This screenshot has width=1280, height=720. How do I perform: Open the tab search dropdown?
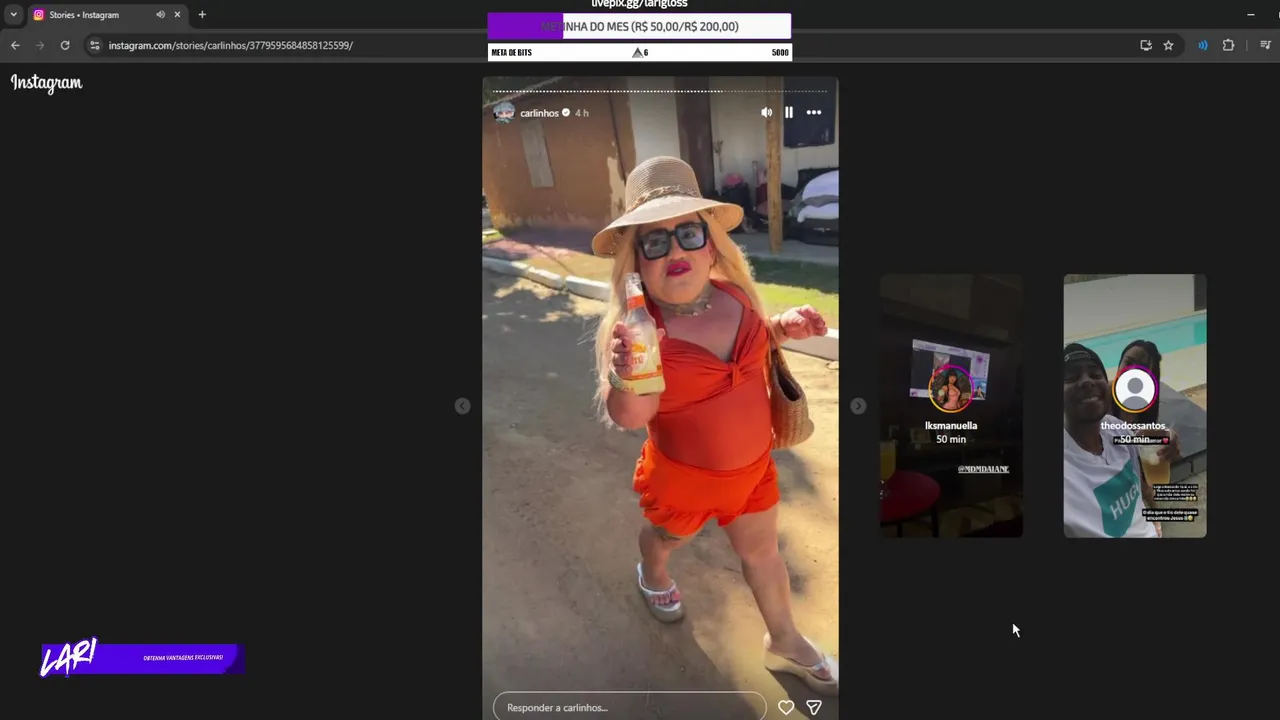13,15
